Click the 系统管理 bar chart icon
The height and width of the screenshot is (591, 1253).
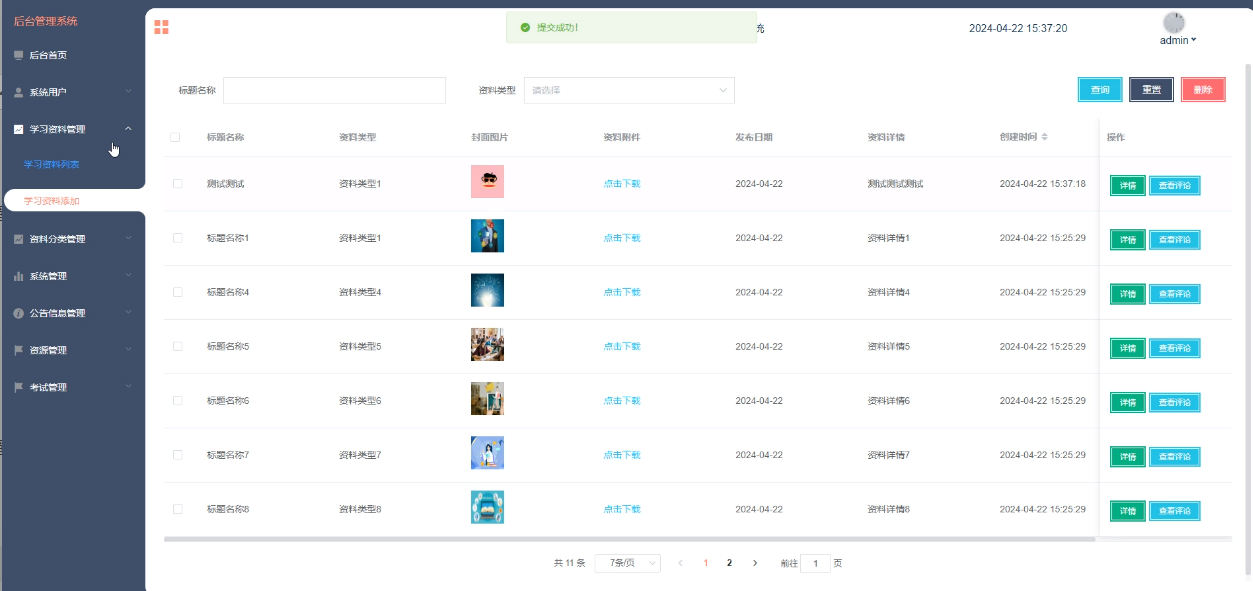tap(19, 276)
